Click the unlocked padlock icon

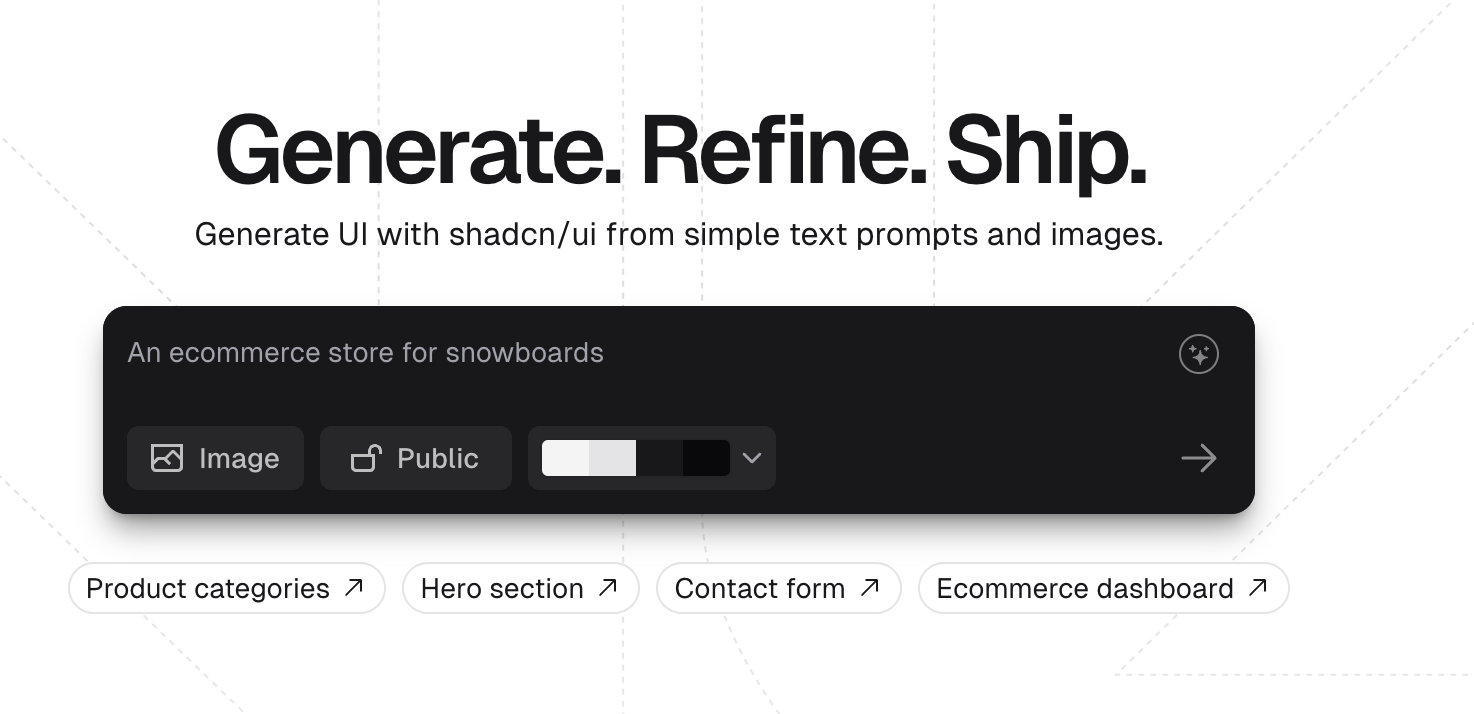(x=366, y=458)
